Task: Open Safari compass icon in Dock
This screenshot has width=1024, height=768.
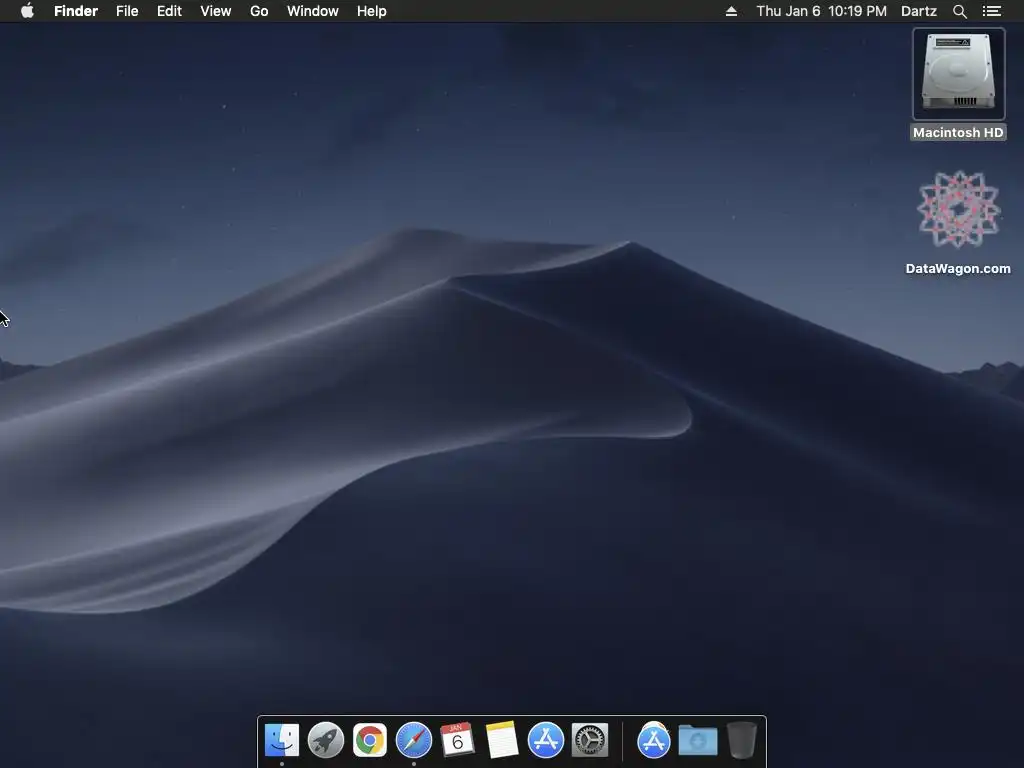Action: pyautogui.click(x=414, y=740)
